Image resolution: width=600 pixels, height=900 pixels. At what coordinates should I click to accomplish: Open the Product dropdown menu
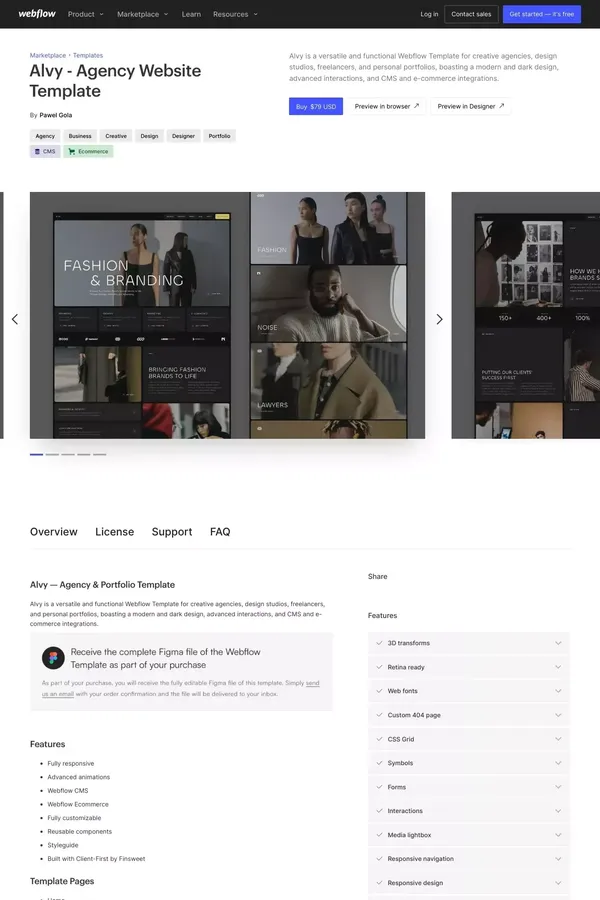[x=86, y=14]
